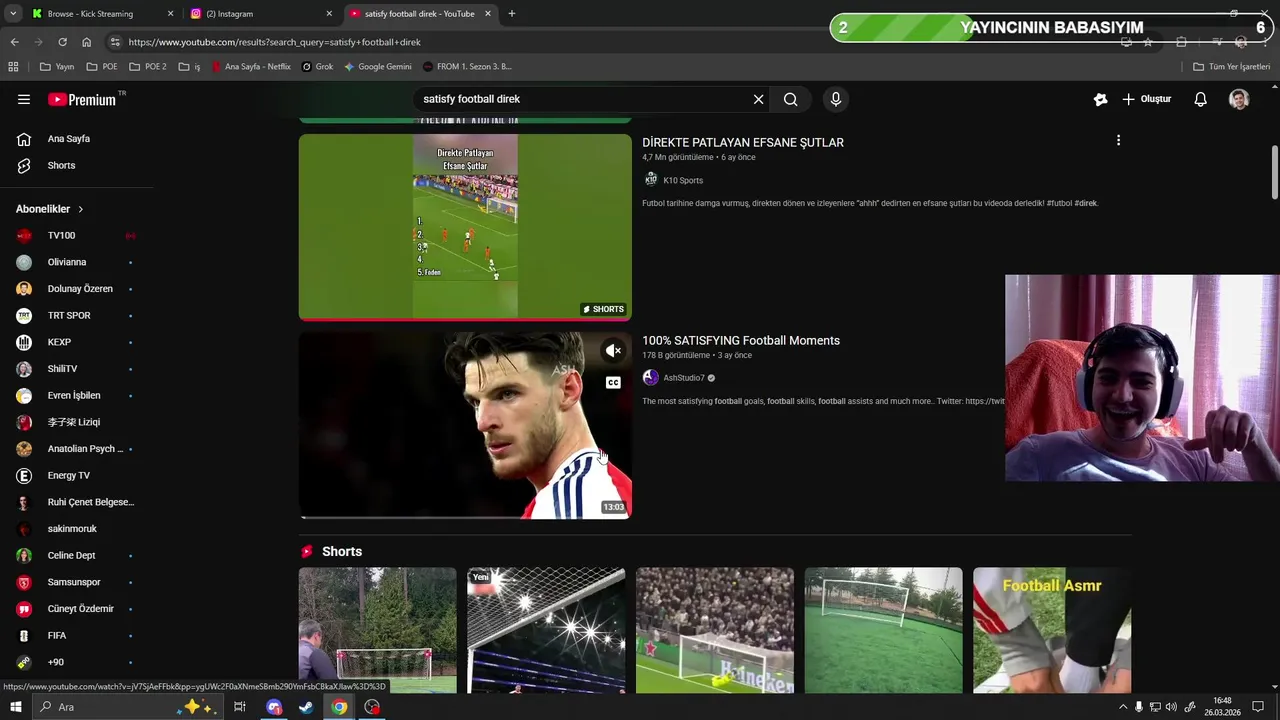Viewport: 1280px width, 720px height.
Task: Open the browser home page button
Action: point(86,42)
